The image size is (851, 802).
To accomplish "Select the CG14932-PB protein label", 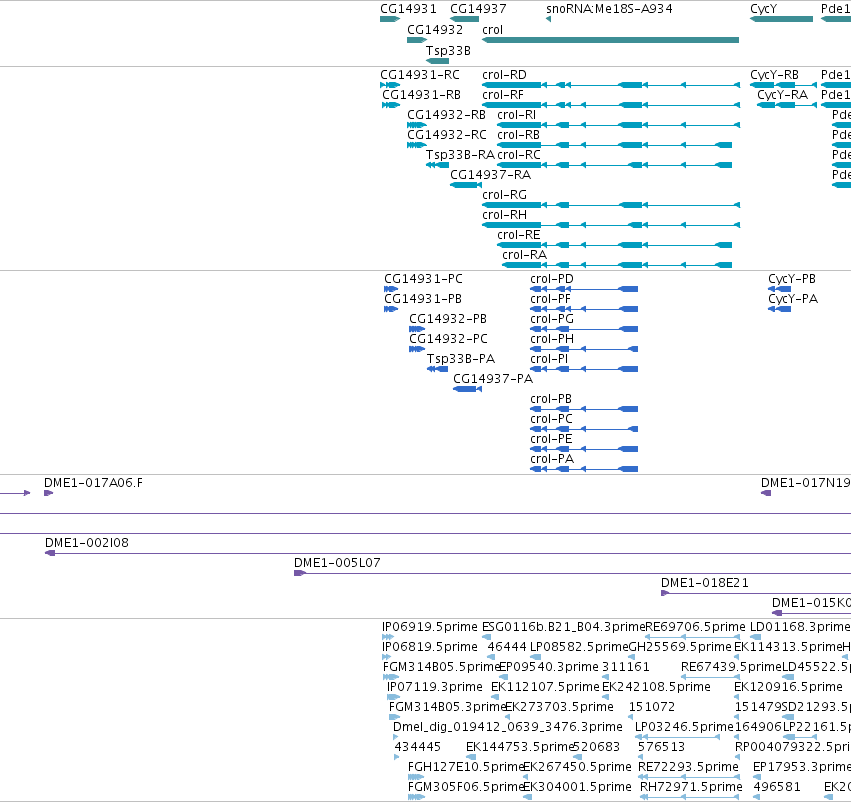I will [448, 319].
